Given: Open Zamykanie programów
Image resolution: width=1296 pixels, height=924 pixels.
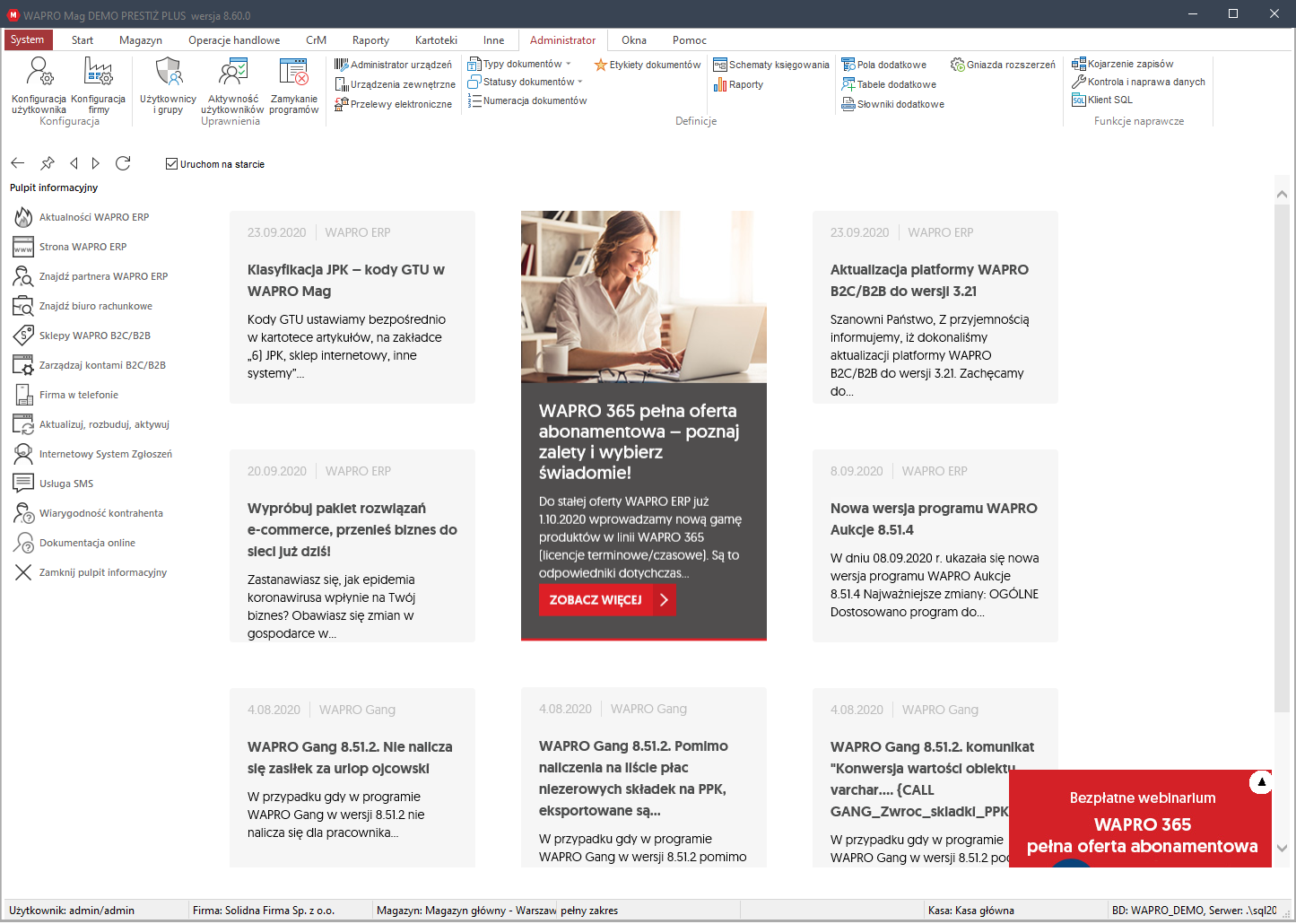Looking at the screenshot, I should [293, 85].
